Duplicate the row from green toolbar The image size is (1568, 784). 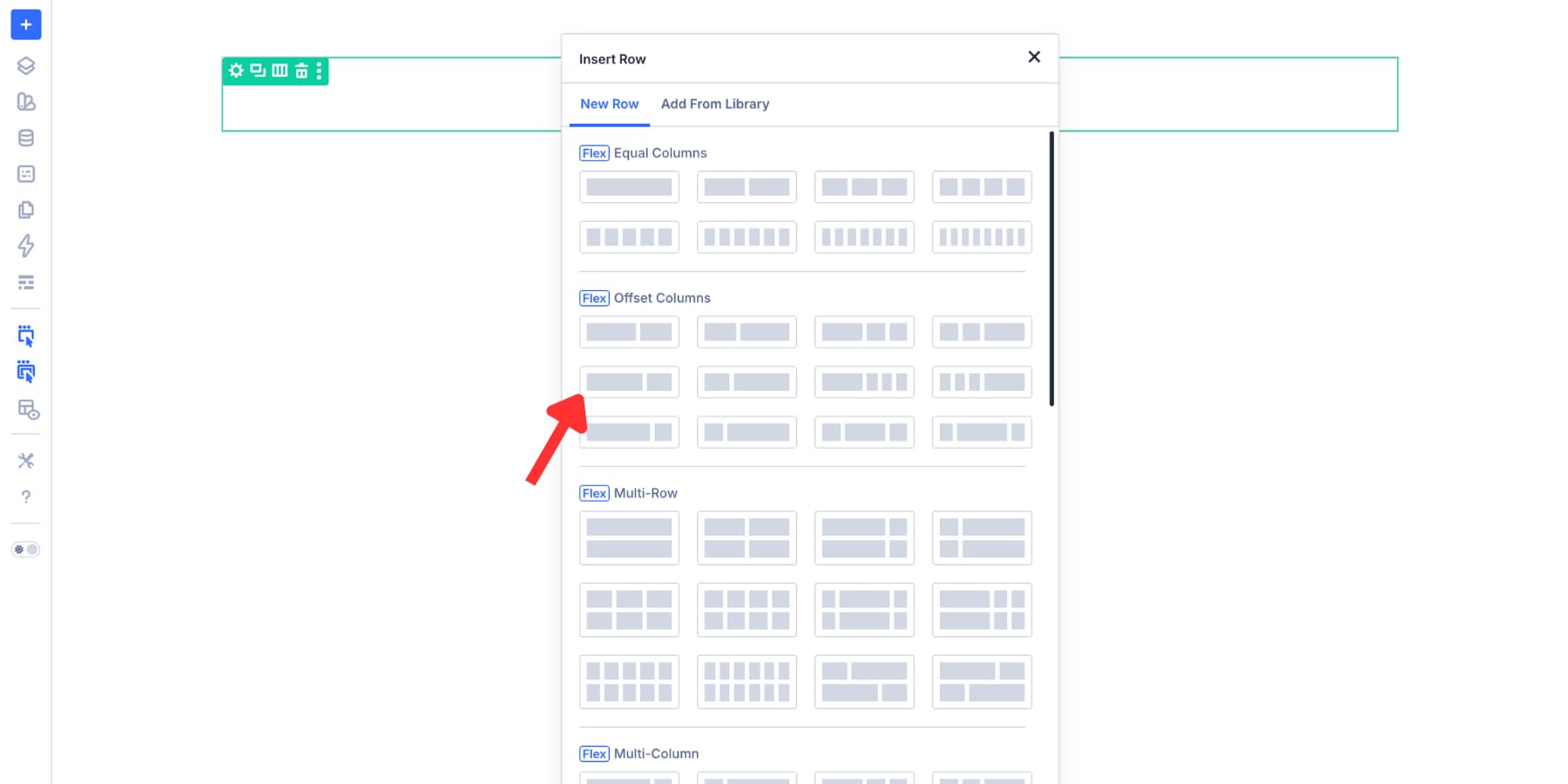tap(258, 71)
